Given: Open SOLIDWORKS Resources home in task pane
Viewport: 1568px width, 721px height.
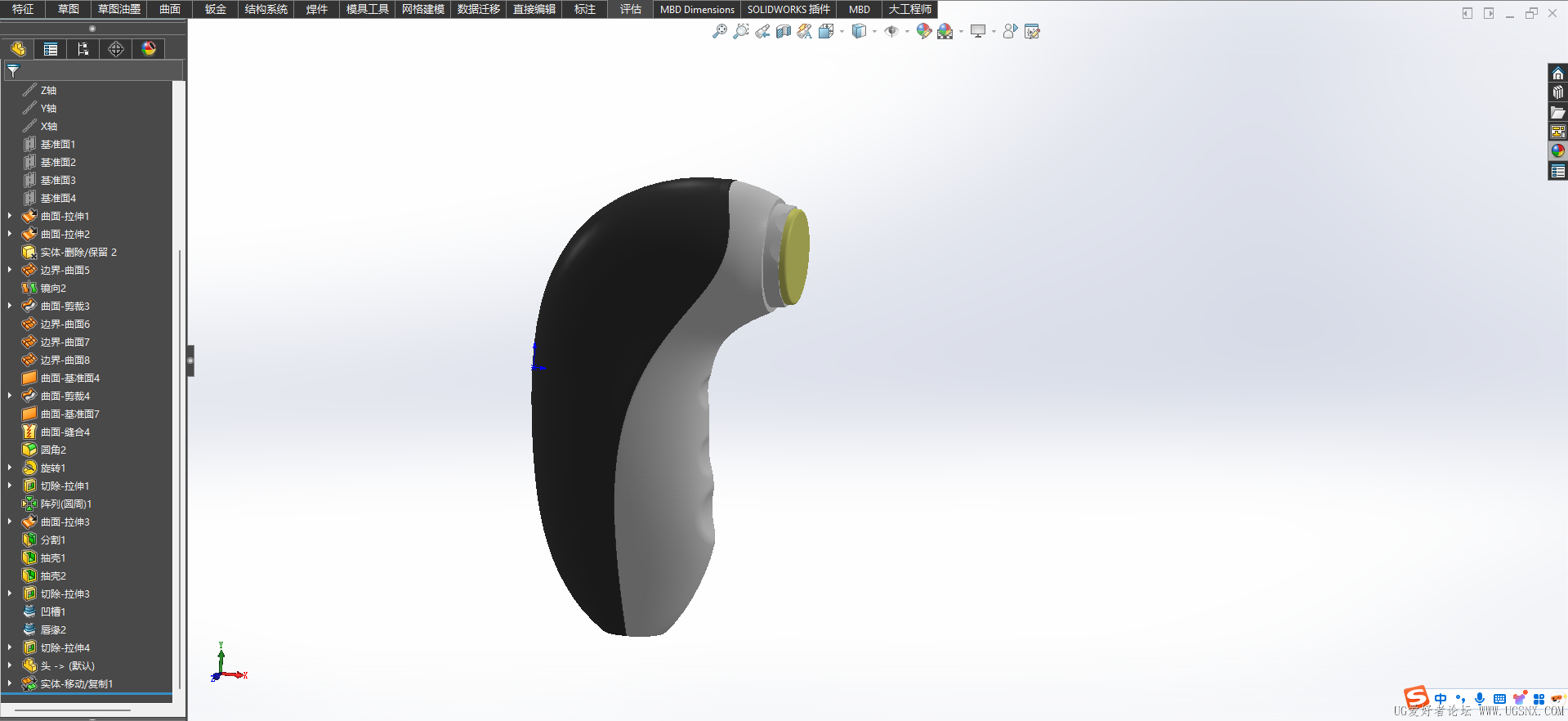Looking at the screenshot, I should (1558, 74).
